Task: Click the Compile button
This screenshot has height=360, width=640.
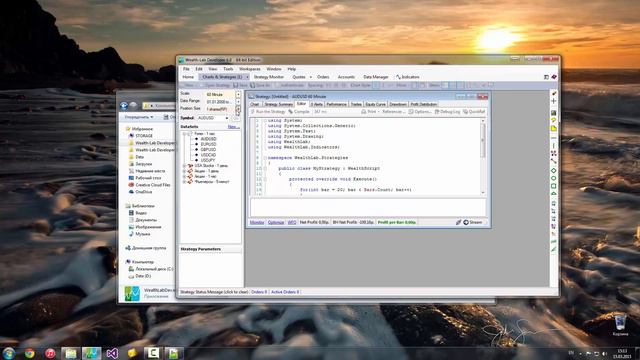Action: [x=299, y=112]
